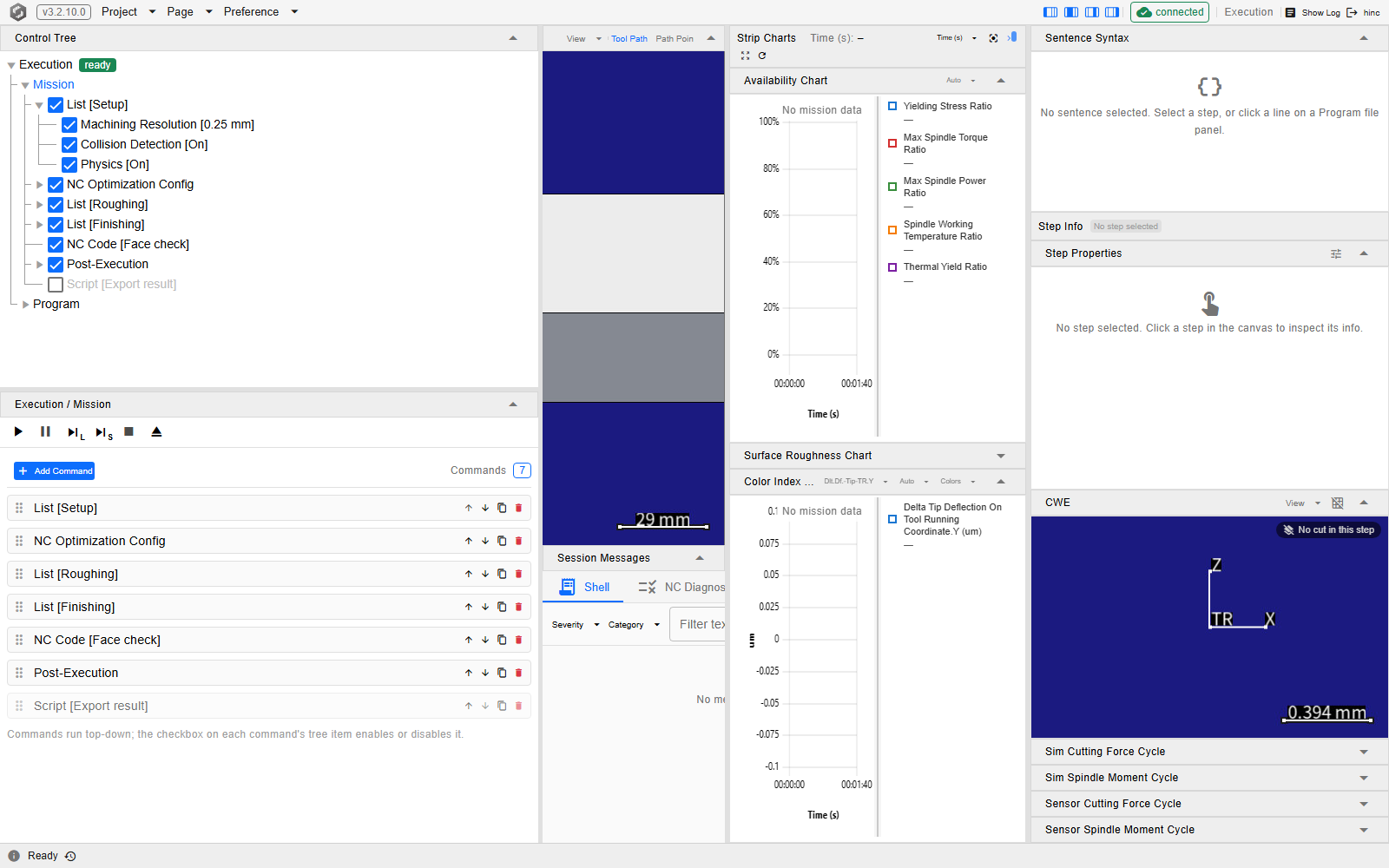This screenshot has width=1389, height=868.
Task: Click the connected status button
Action: [x=1169, y=12]
